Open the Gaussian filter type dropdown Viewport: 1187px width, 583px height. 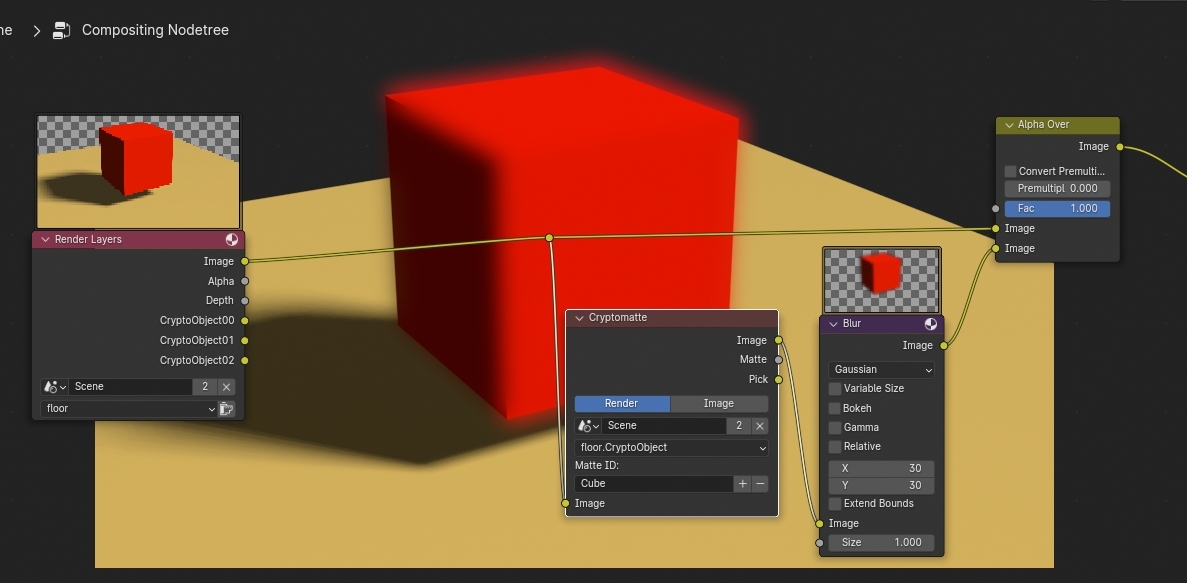[881, 369]
